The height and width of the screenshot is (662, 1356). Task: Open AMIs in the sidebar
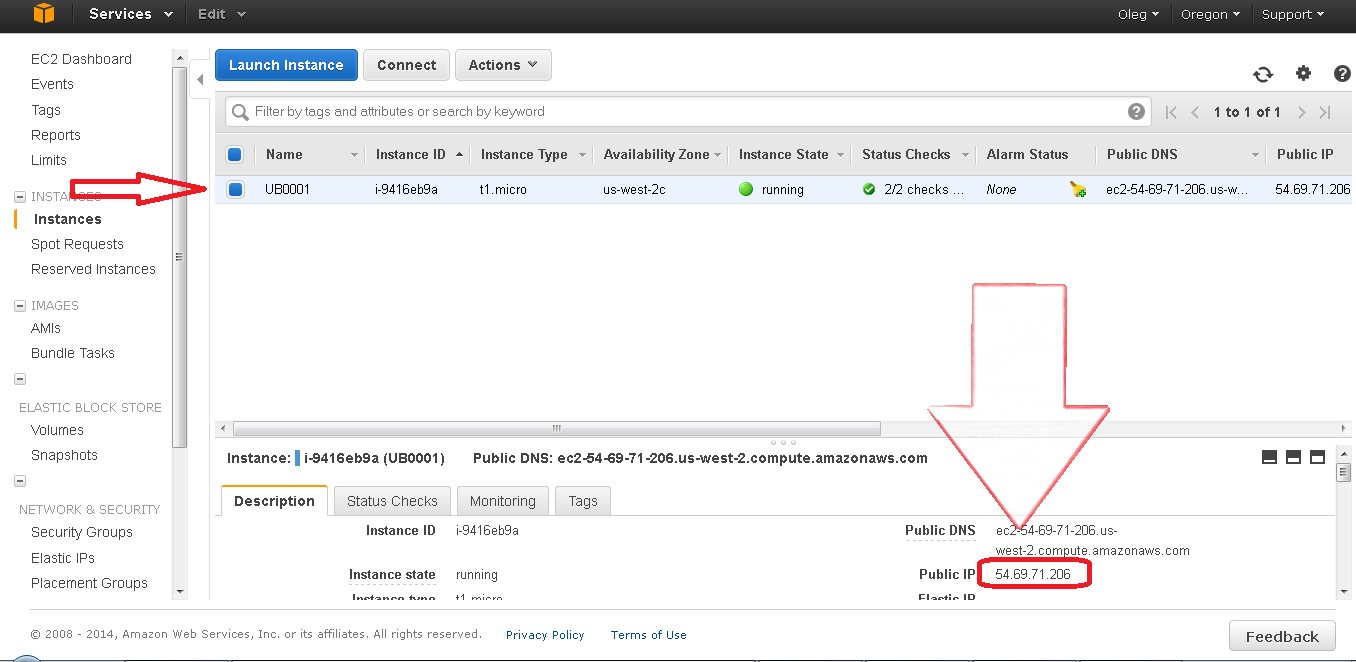click(46, 328)
